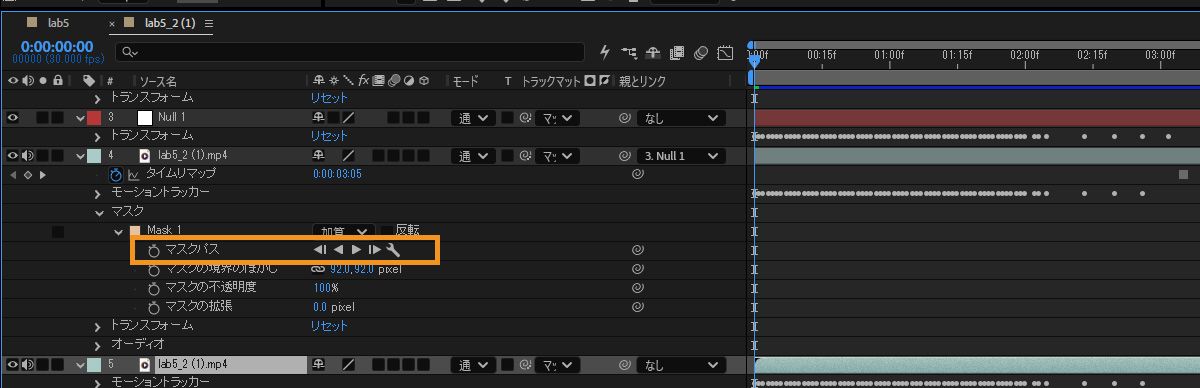Click the 3D layer cube column header
The height and width of the screenshot is (388, 1200).
[x=424, y=80]
